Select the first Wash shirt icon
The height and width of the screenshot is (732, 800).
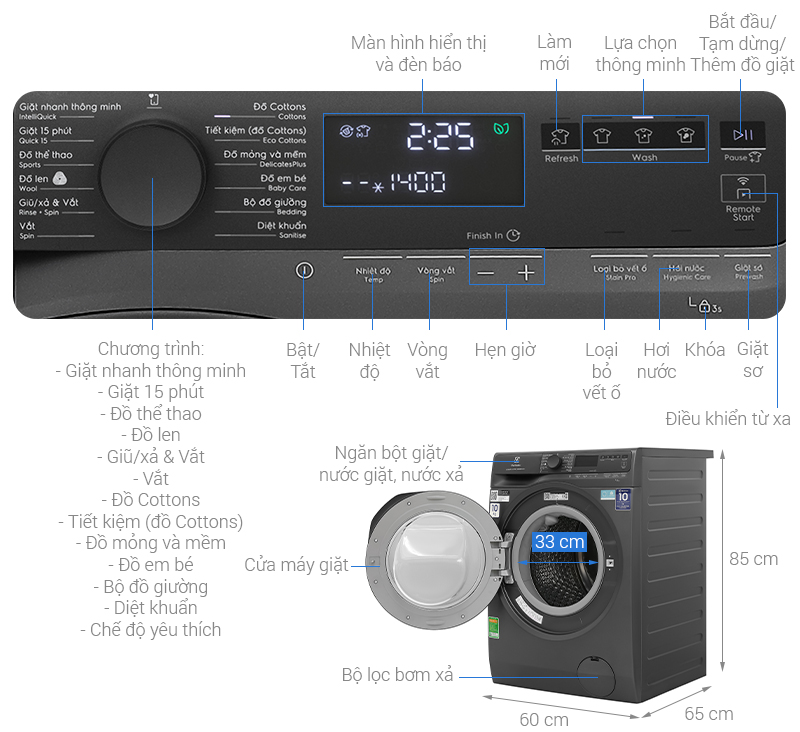click(x=603, y=136)
